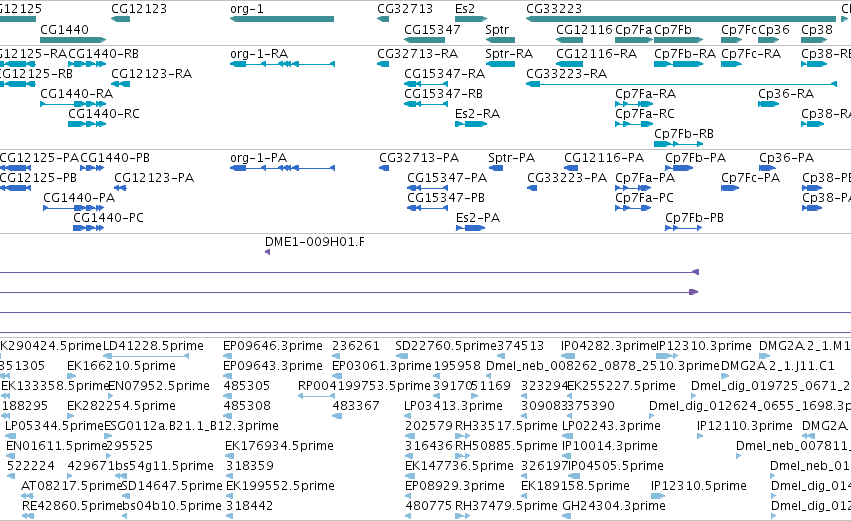
Task: Click the CG1440-RA transcript
Action: tap(77, 93)
